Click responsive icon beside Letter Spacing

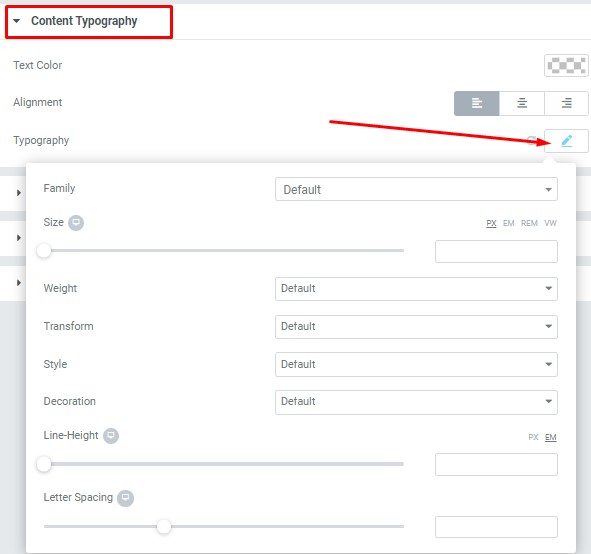point(125,498)
